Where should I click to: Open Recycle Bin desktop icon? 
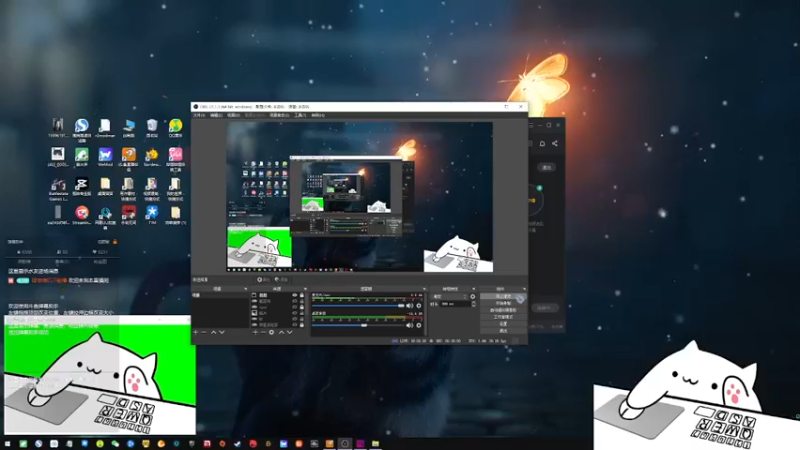point(152,128)
